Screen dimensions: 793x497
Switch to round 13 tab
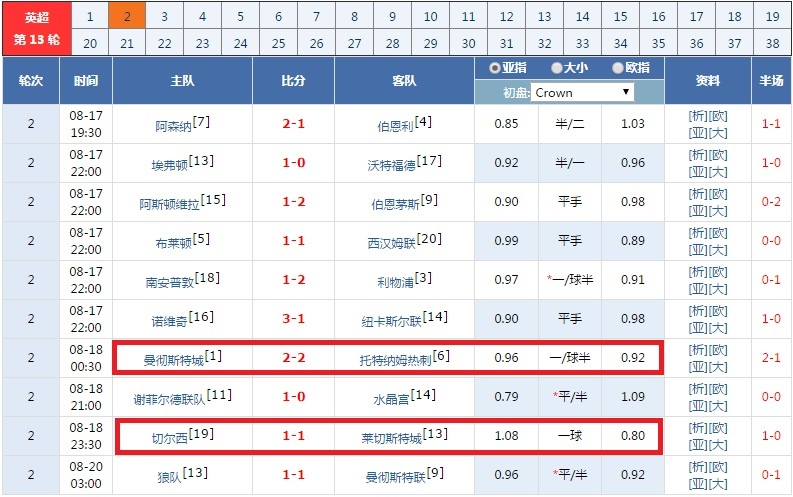coord(544,16)
